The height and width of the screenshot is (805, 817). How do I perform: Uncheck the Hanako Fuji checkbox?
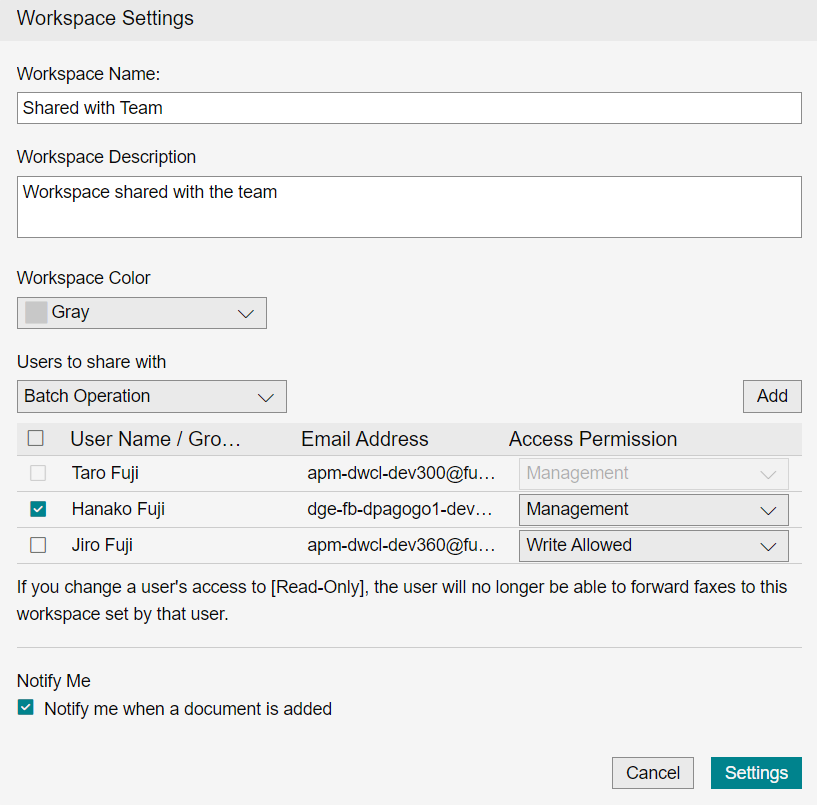(38, 510)
